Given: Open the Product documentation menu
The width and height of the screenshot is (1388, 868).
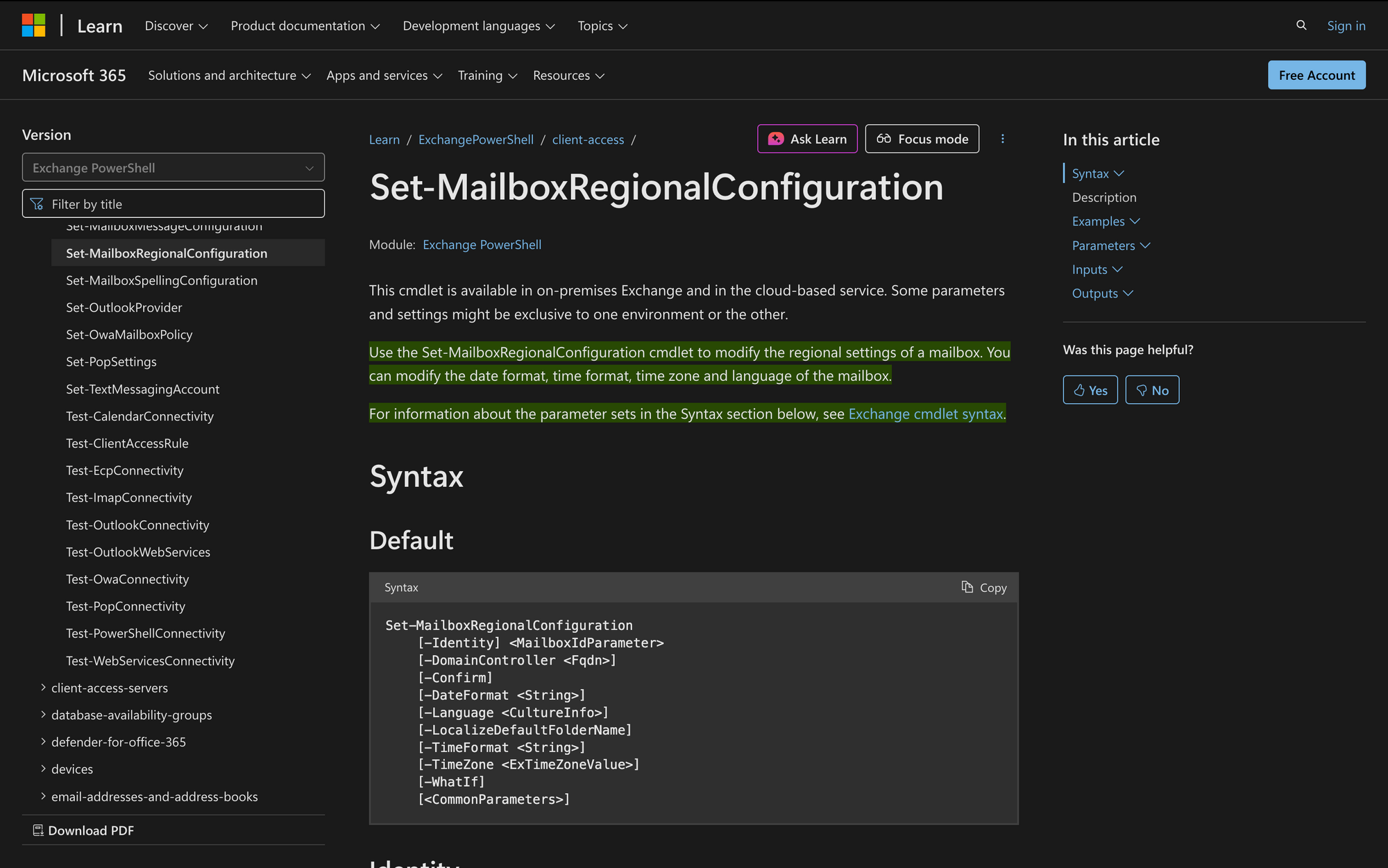Looking at the screenshot, I should point(305,26).
